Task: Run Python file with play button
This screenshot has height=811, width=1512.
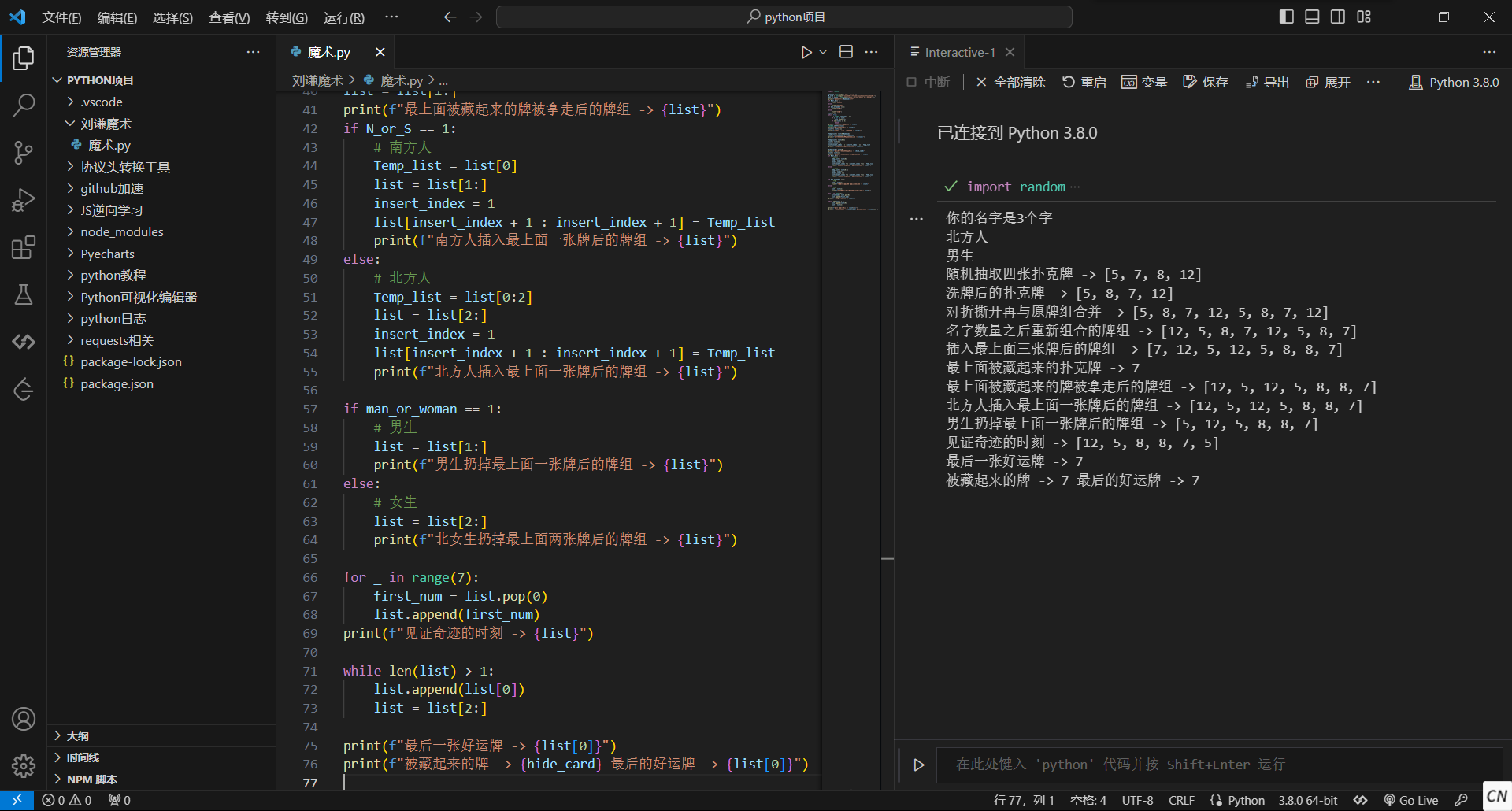Action: pos(806,52)
